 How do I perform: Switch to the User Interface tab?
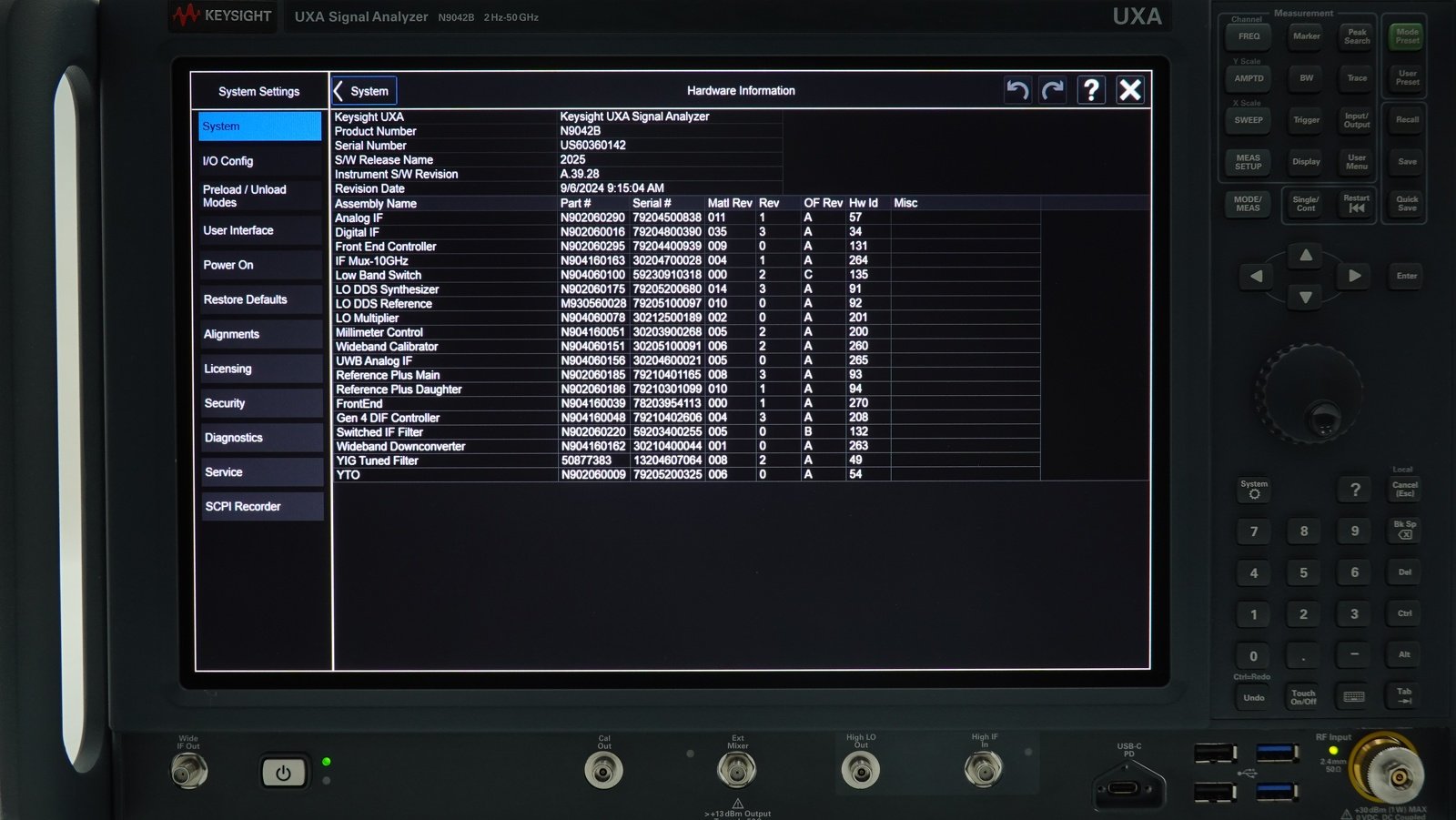coord(260,230)
